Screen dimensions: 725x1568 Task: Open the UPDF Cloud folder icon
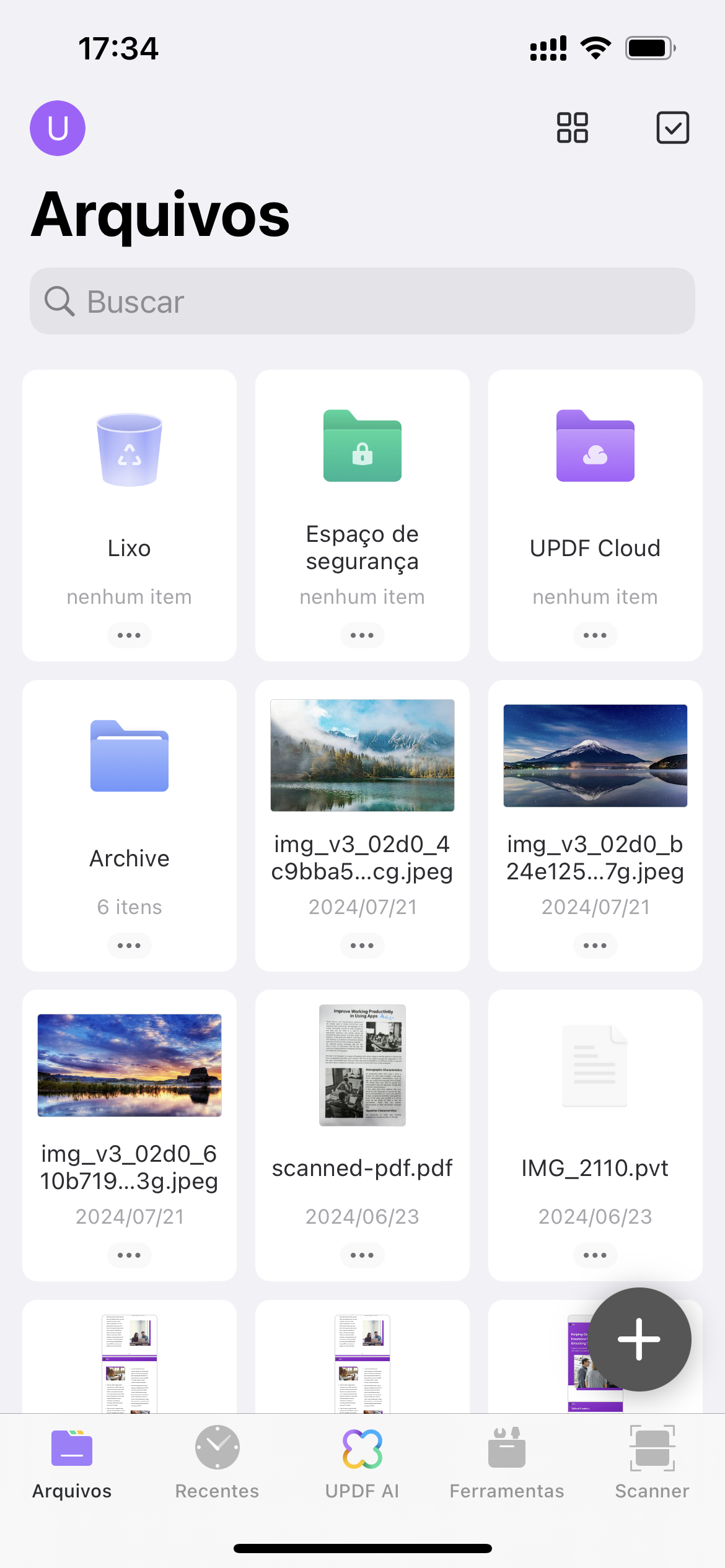click(595, 446)
